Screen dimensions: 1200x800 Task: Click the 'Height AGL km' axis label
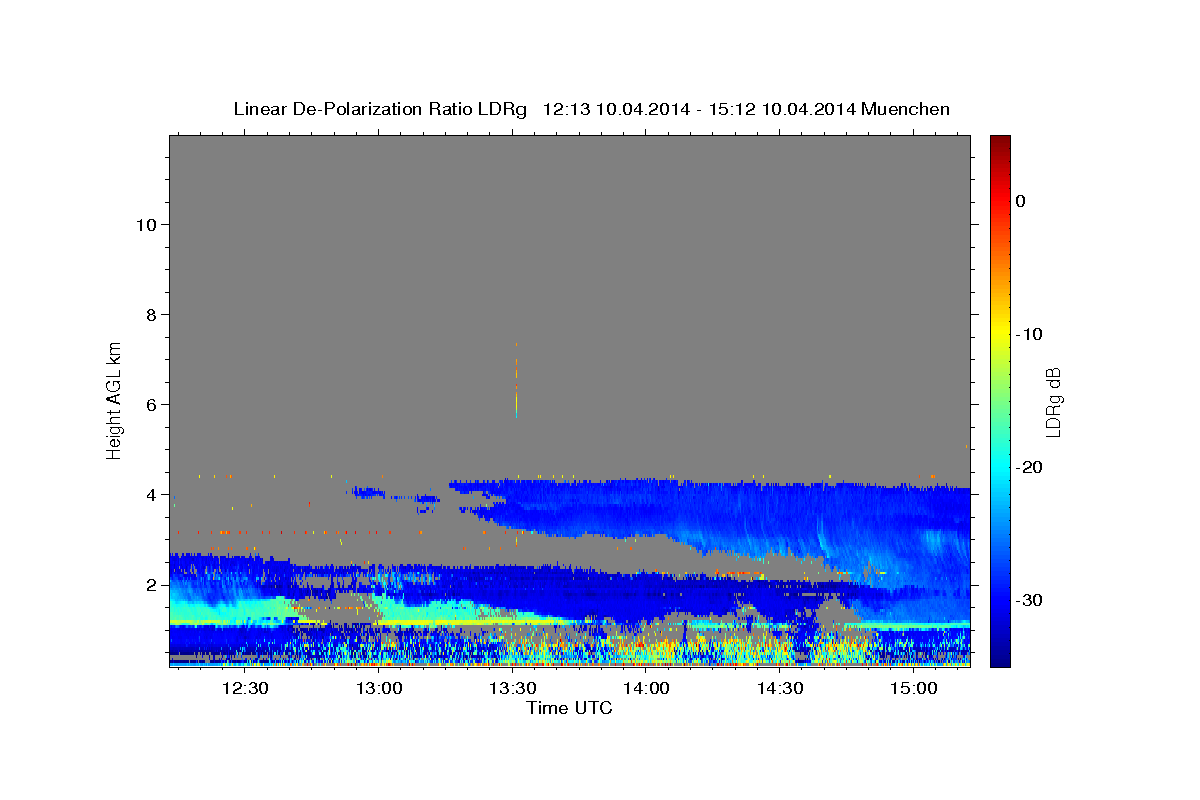coord(114,400)
